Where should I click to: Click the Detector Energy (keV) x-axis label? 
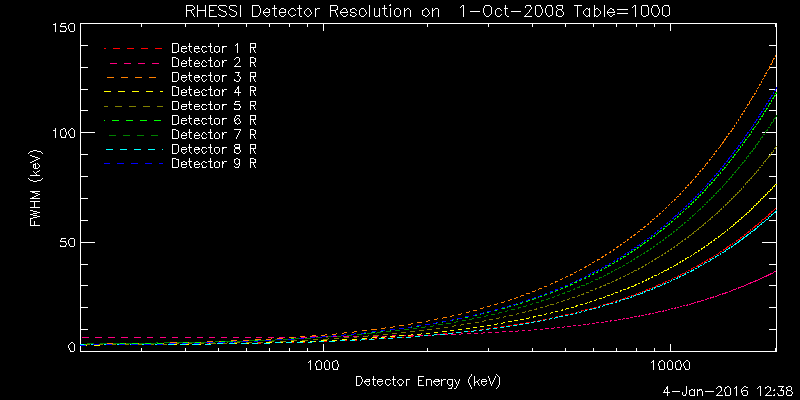click(428, 381)
